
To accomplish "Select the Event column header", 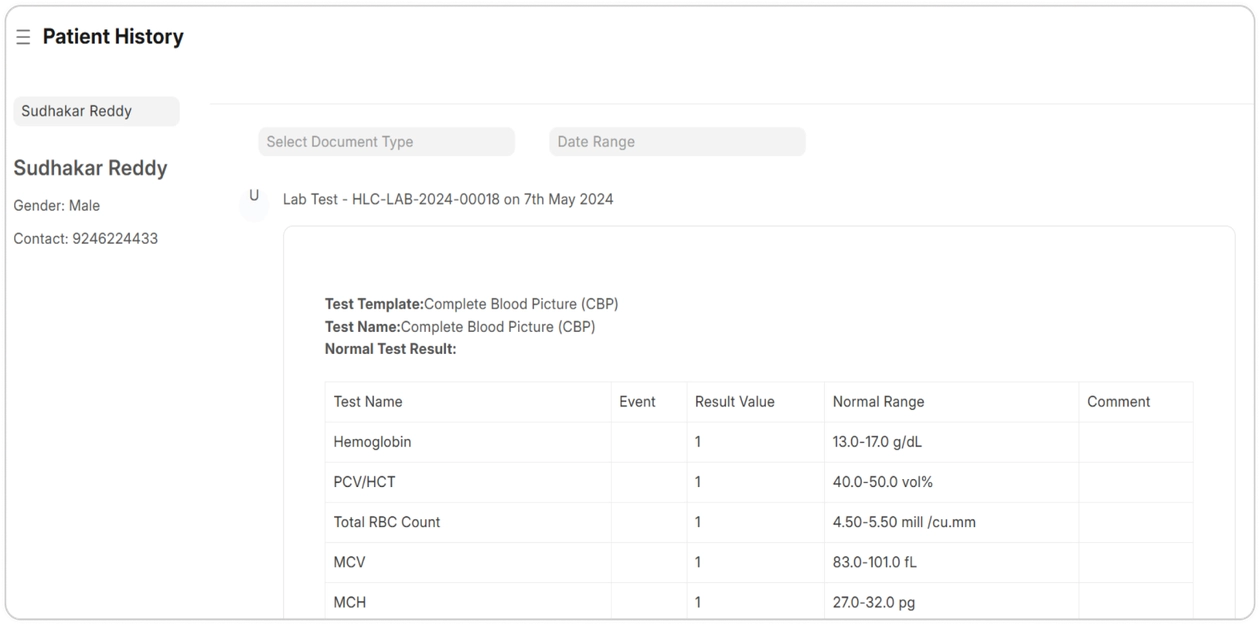I will (637, 402).
